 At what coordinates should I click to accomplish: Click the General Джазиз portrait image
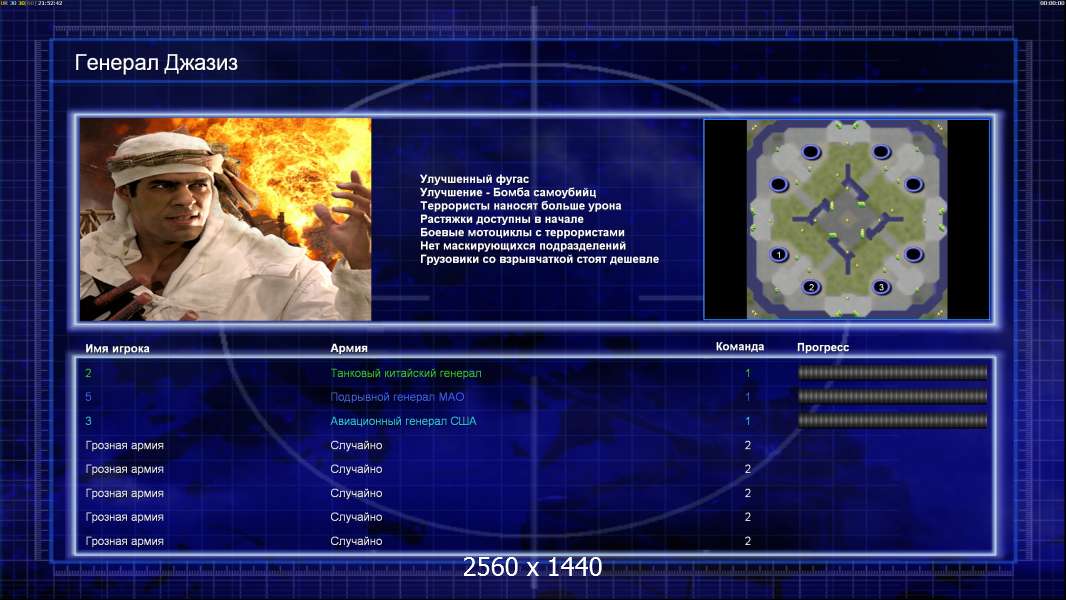tap(226, 219)
